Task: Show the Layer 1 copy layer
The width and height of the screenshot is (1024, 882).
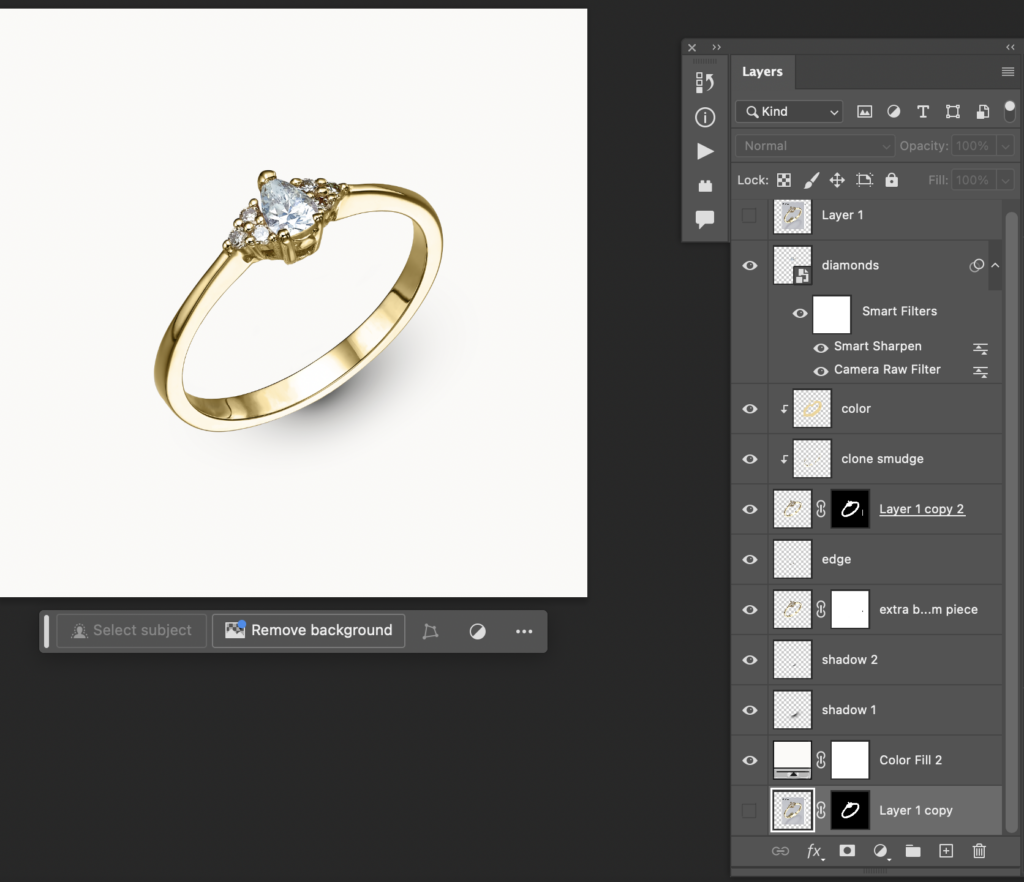Action: pyautogui.click(x=750, y=811)
